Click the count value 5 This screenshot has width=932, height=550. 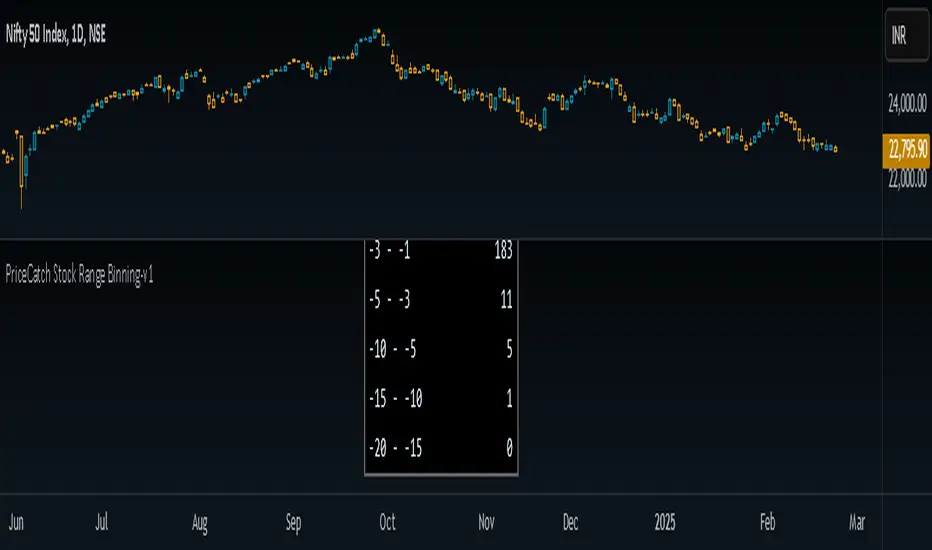[x=509, y=349]
